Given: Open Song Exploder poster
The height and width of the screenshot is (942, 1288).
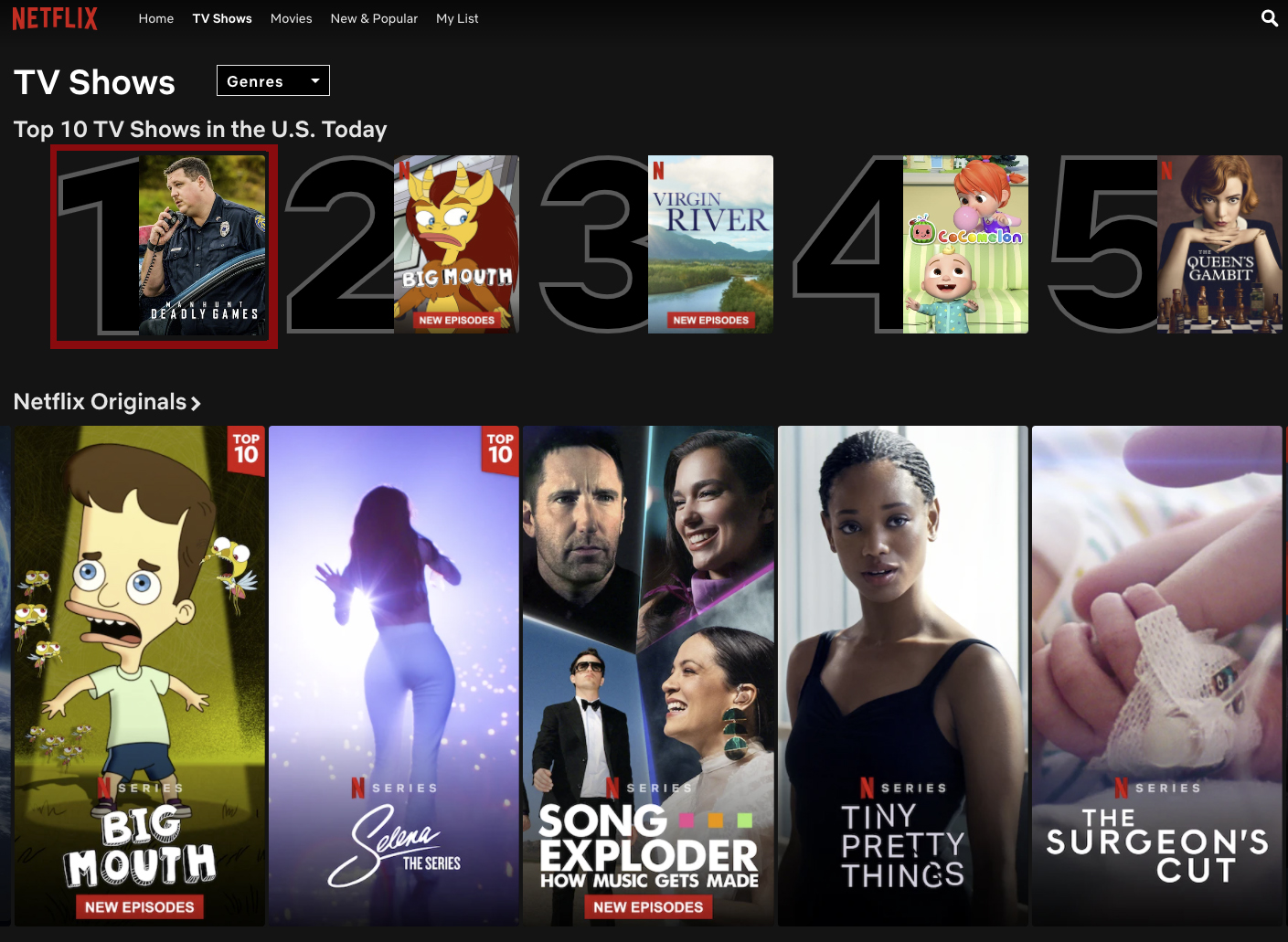Looking at the screenshot, I should pos(648,676).
